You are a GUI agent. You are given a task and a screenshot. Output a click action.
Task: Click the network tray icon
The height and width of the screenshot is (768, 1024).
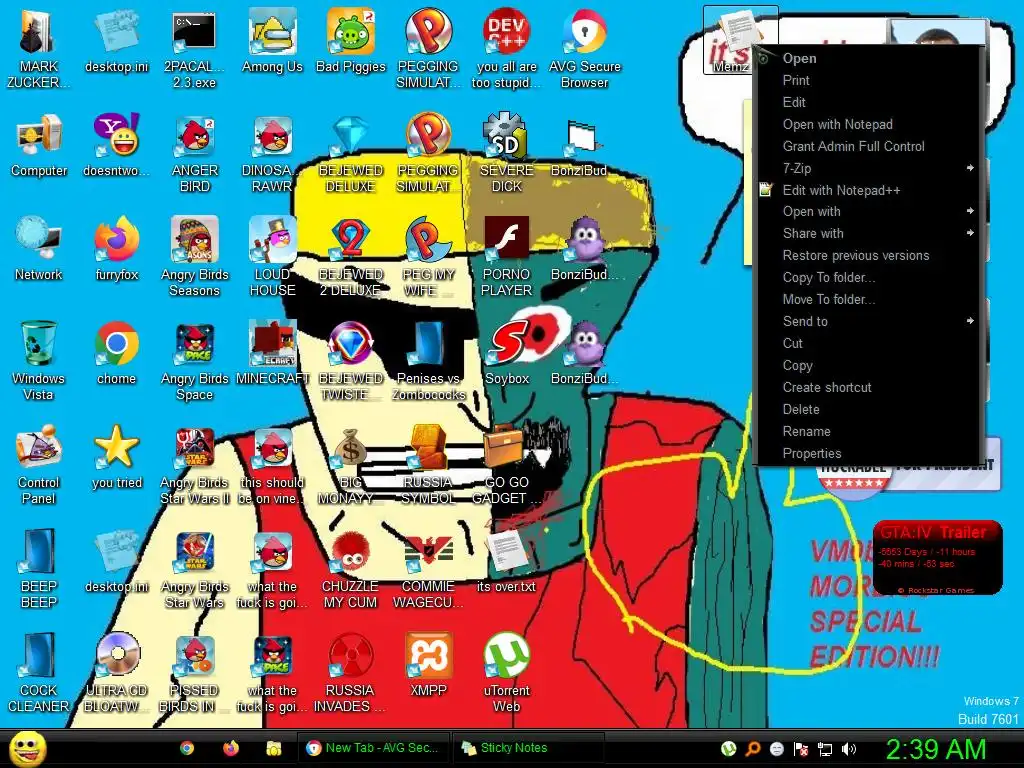tap(825, 749)
